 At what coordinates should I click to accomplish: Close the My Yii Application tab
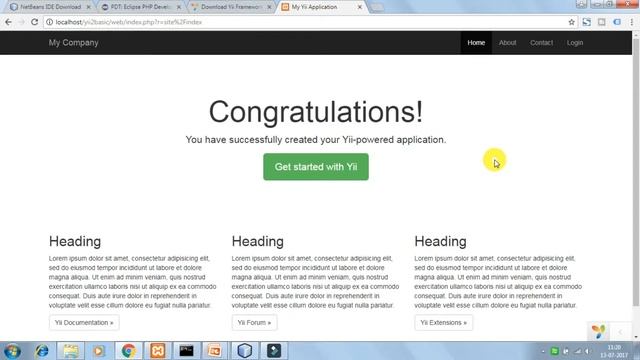point(360,7)
